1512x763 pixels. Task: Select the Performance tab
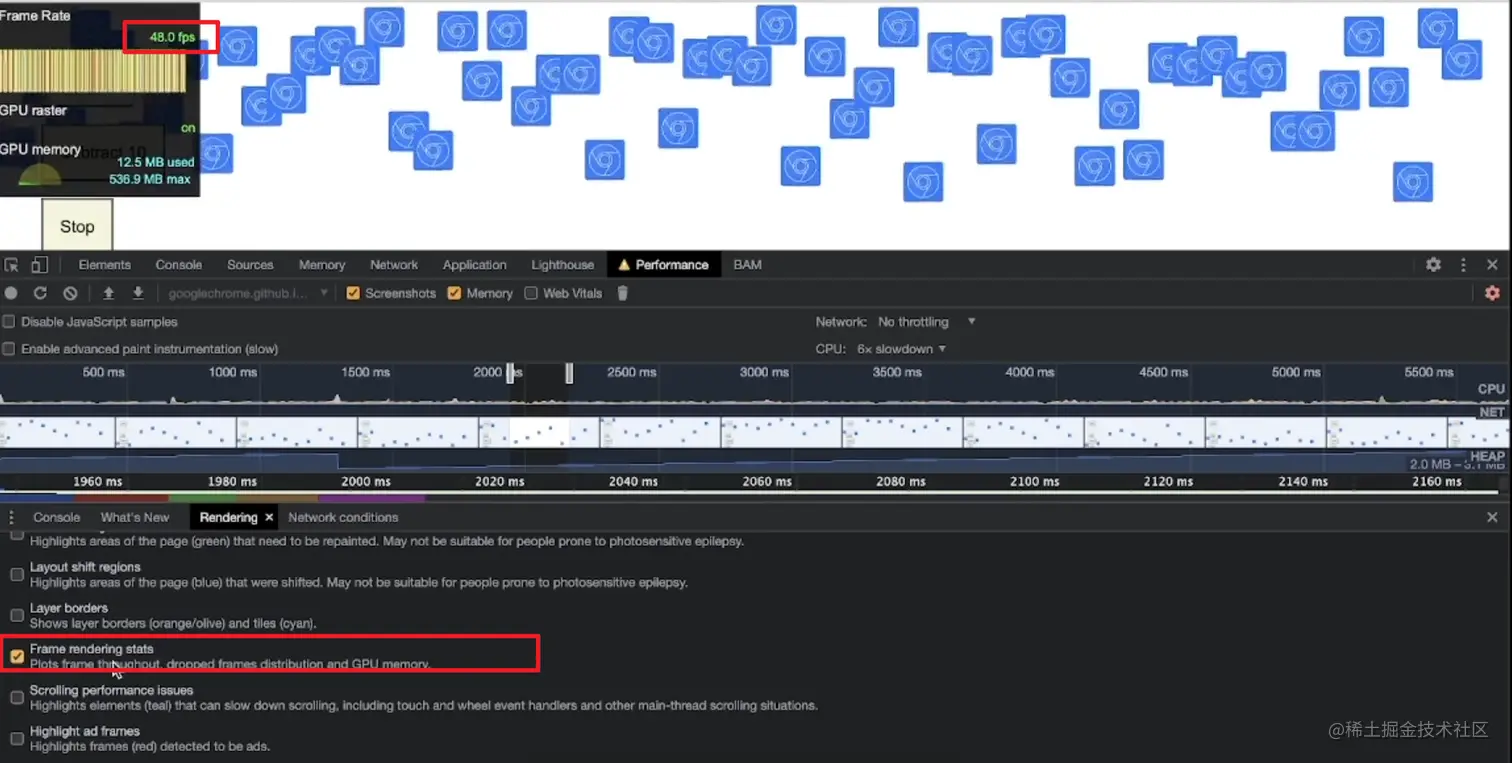pos(664,265)
